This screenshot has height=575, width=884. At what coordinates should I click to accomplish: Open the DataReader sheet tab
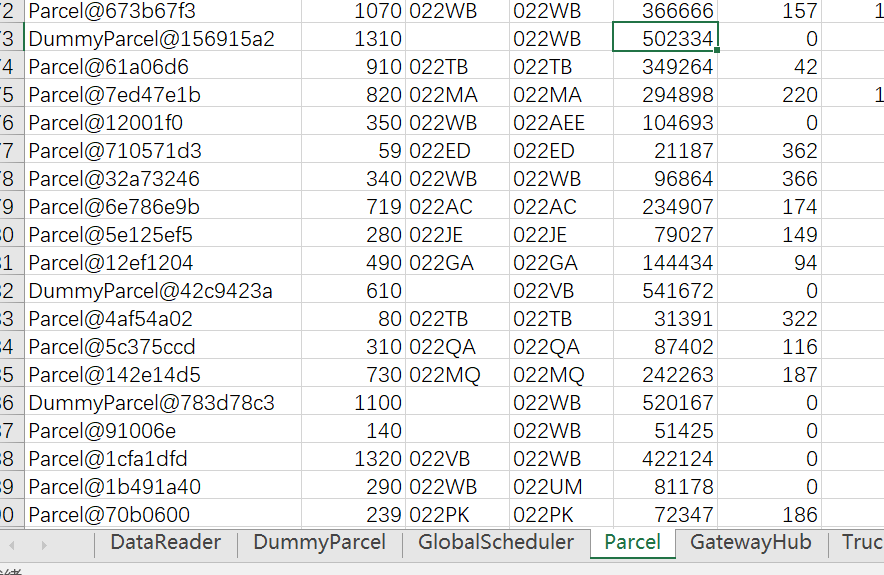coord(166,542)
